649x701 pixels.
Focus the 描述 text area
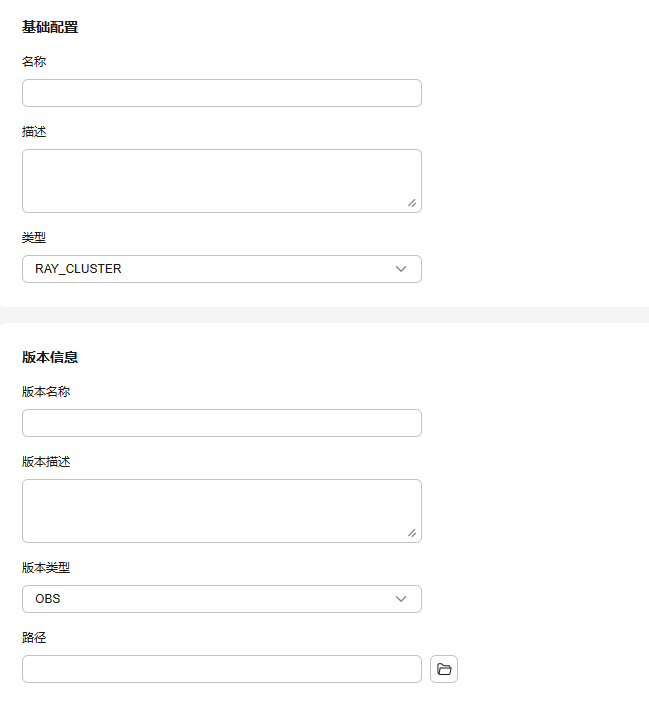pos(222,181)
